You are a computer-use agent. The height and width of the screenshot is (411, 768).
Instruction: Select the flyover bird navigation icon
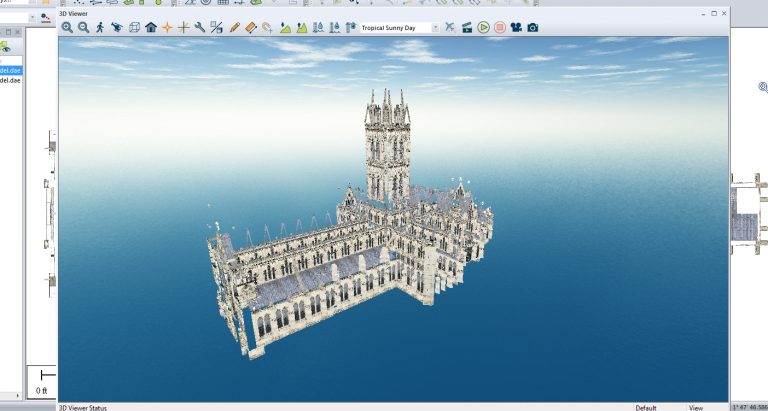point(117,27)
